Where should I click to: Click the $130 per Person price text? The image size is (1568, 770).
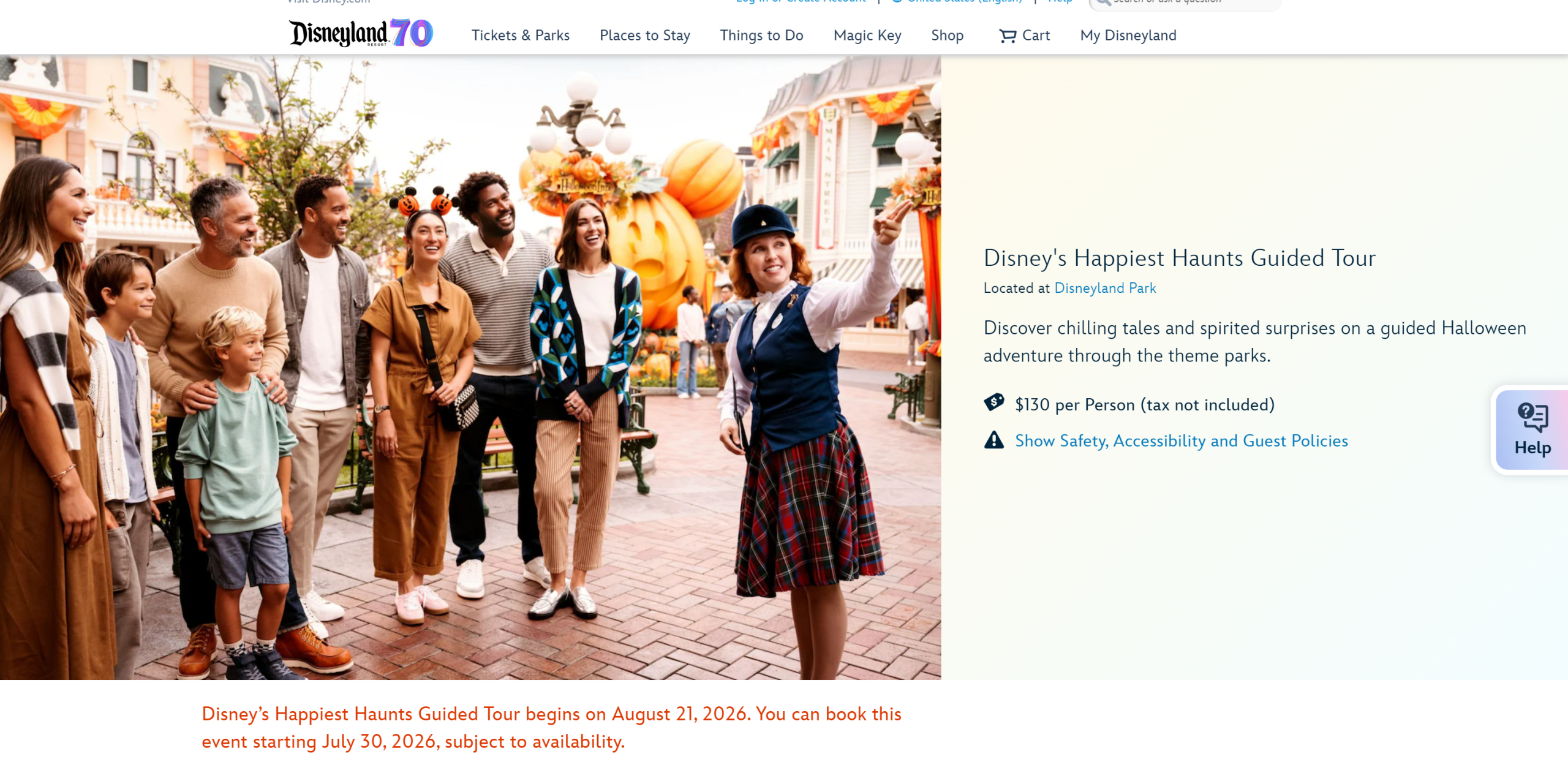tap(1144, 404)
